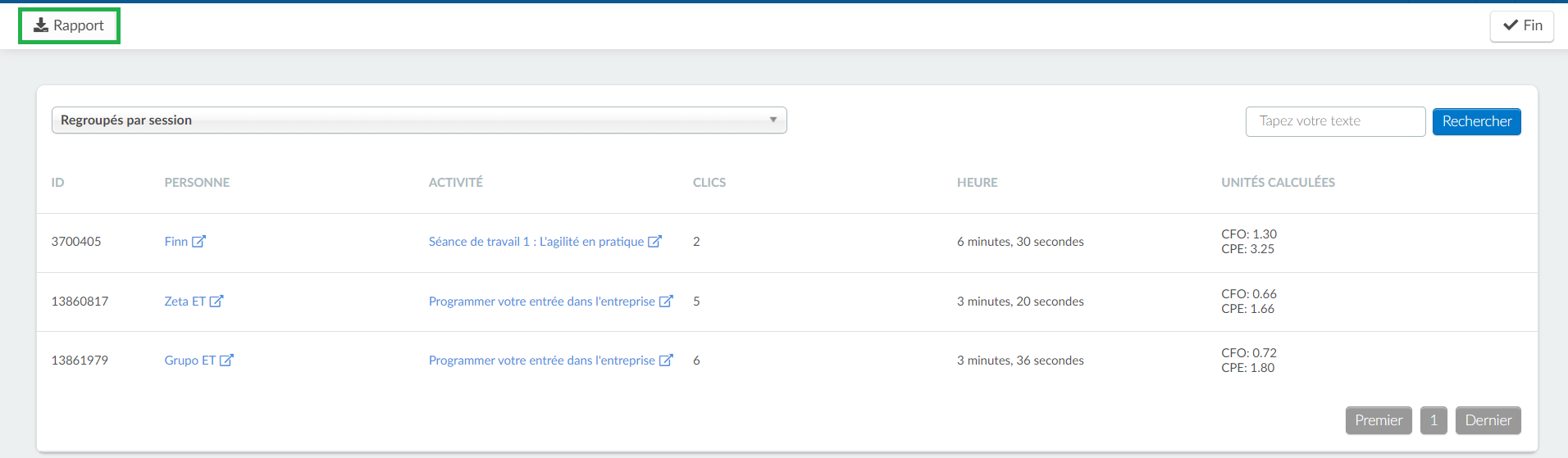Open external icon for Grupo ET's Programmer activity
Screen dimensions: 1568x458
666,360
